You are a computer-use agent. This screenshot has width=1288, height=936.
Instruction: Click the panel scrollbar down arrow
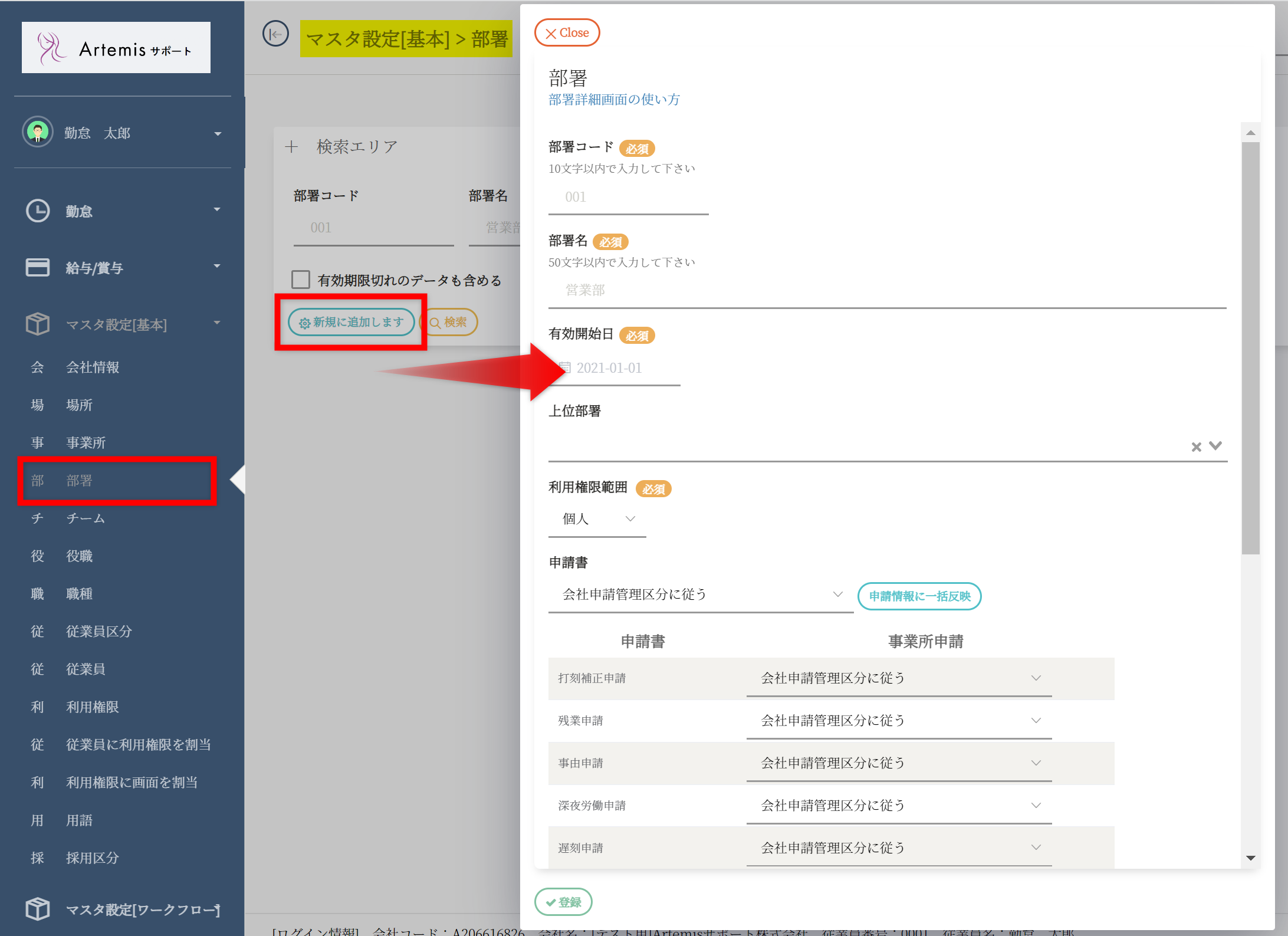click(x=1250, y=858)
